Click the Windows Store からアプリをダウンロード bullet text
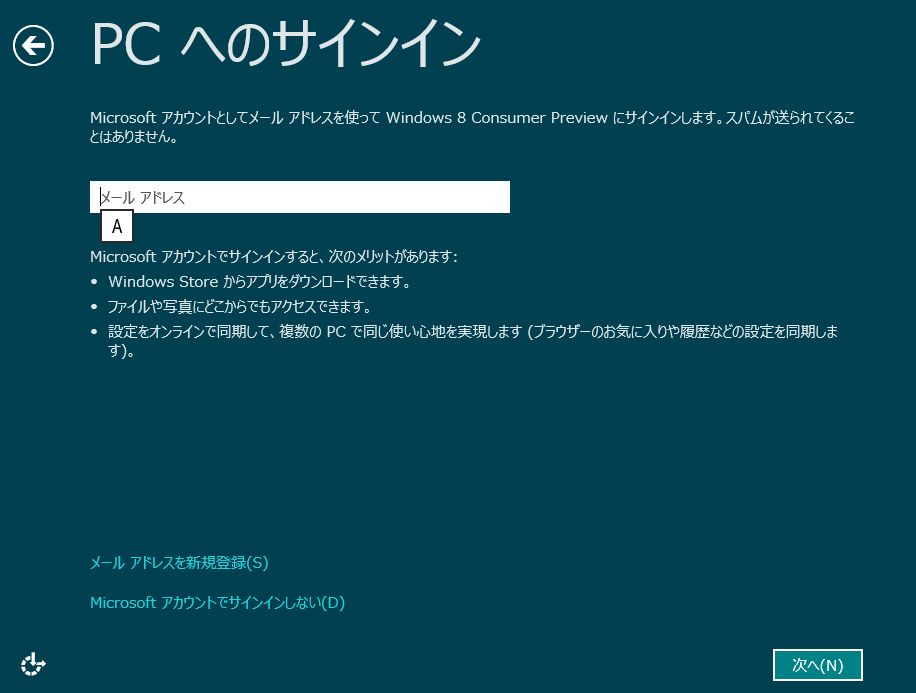 click(259, 282)
